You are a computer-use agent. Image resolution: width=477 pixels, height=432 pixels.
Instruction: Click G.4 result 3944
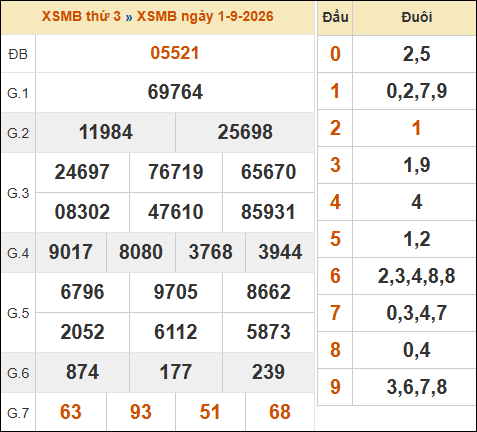pyautogui.click(x=280, y=252)
